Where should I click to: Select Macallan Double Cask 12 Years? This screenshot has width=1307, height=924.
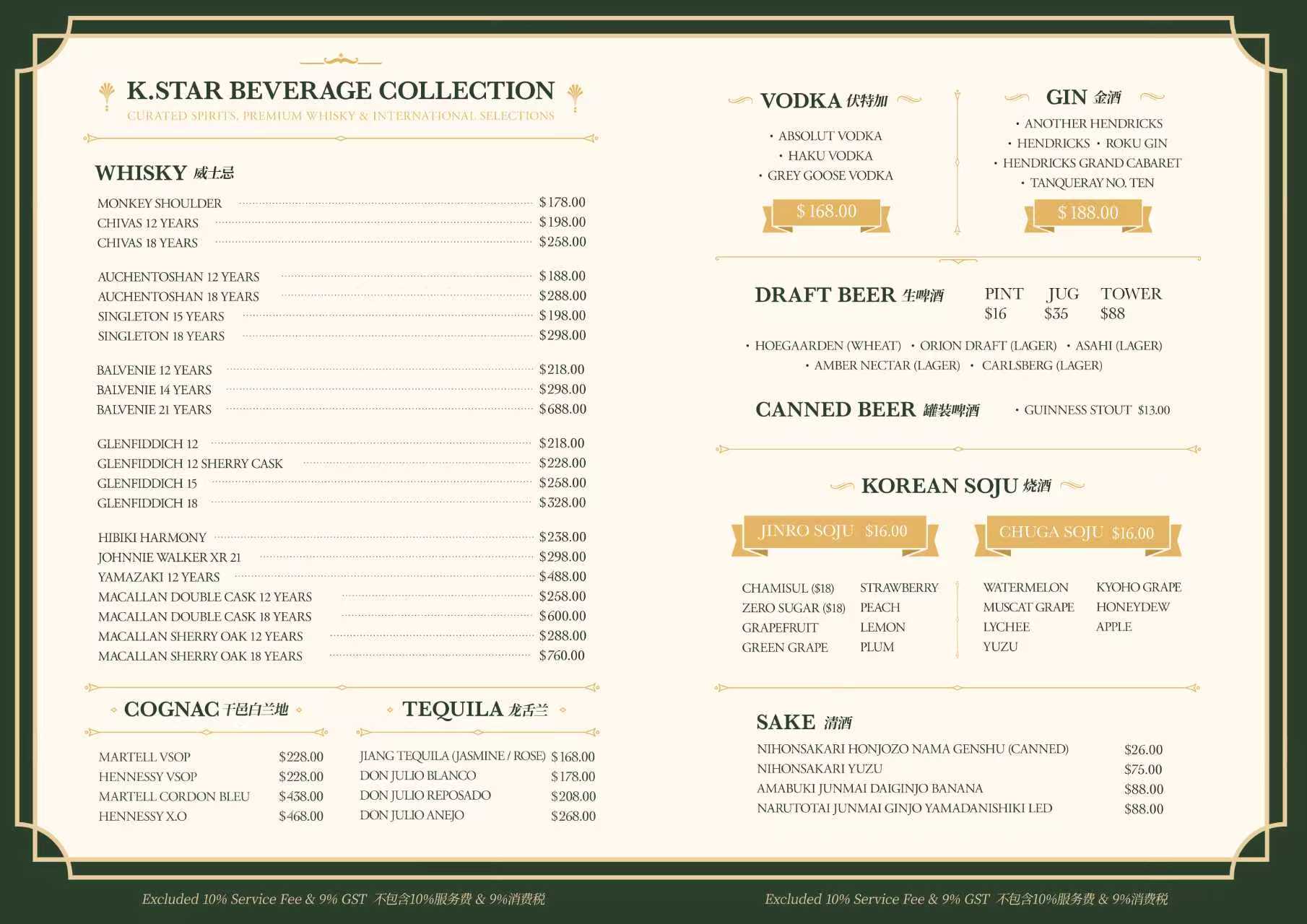(x=205, y=597)
